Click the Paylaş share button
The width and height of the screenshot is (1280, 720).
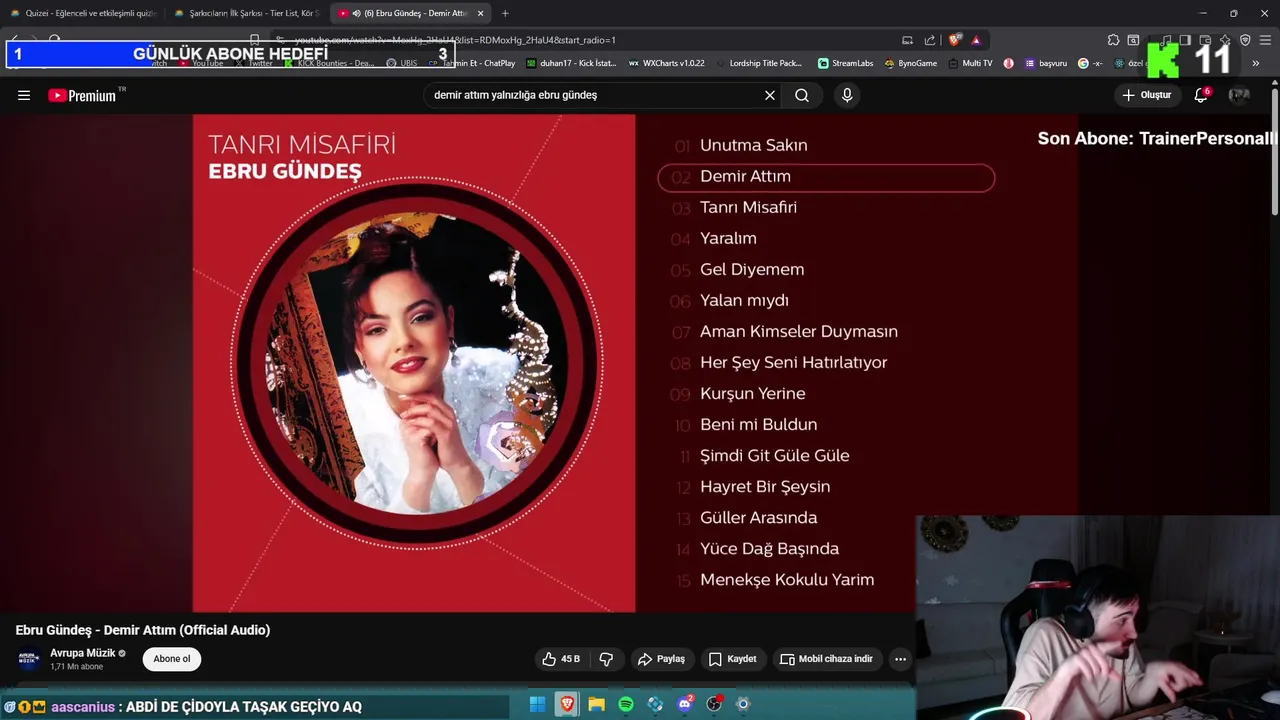click(x=661, y=659)
